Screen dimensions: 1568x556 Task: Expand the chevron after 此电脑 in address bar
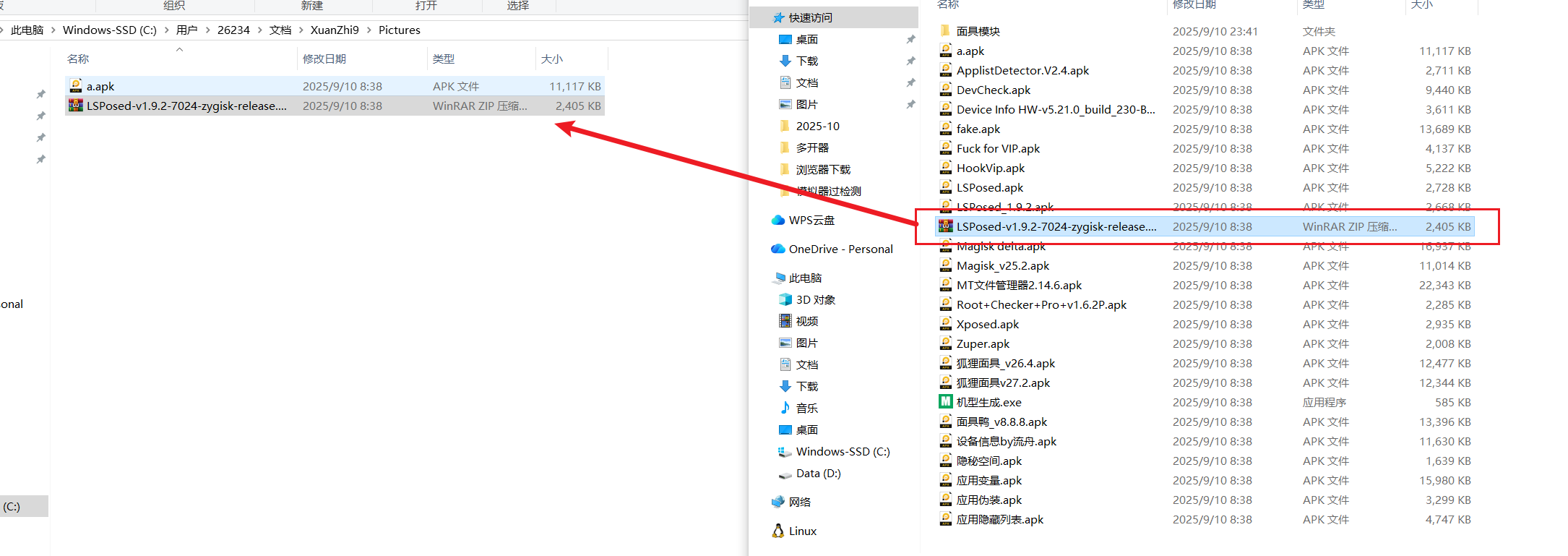pyautogui.click(x=53, y=30)
